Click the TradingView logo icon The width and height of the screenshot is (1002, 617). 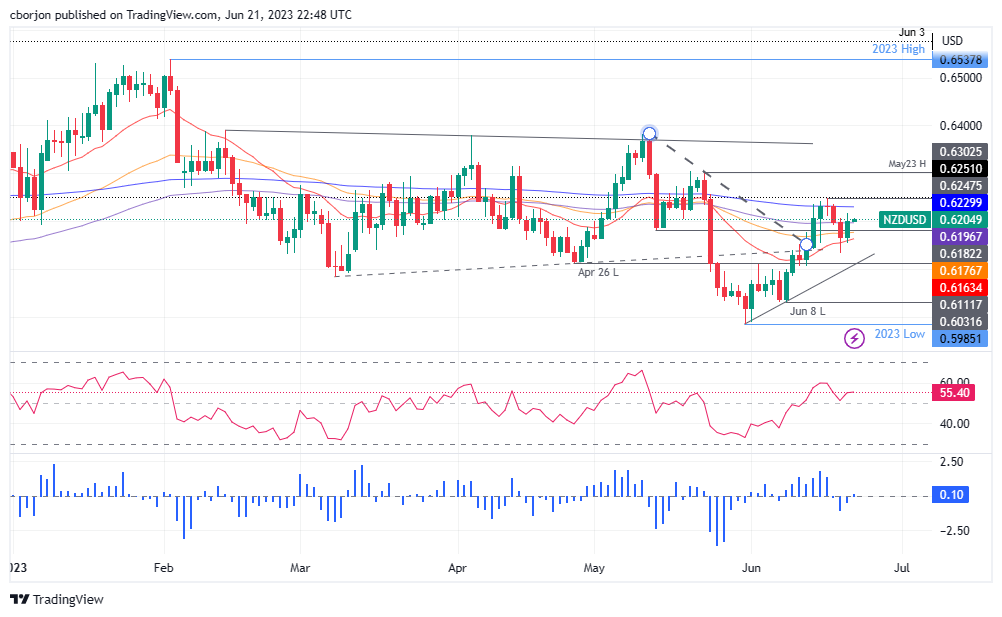pyautogui.click(x=20, y=599)
